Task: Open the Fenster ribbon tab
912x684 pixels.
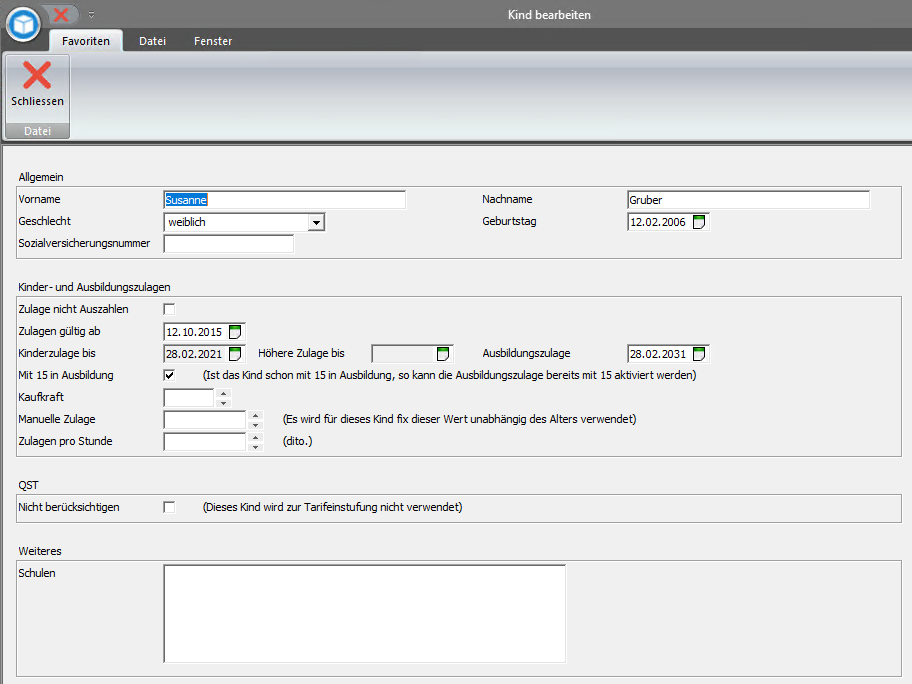Action: click(x=213, y=41)
